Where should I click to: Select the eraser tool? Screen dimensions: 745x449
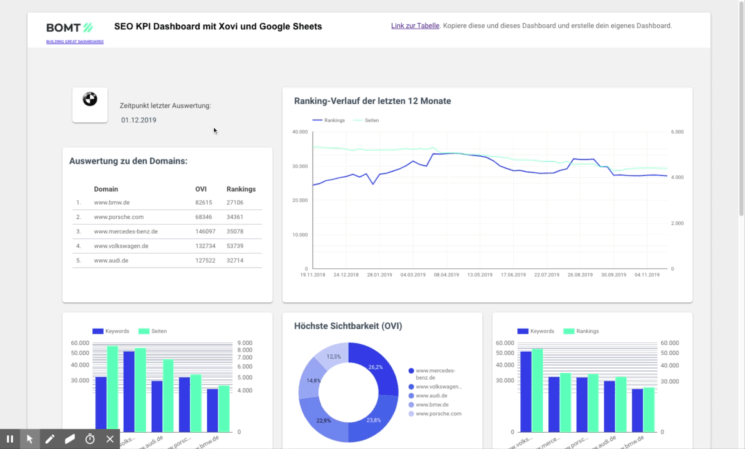[70, 439]
